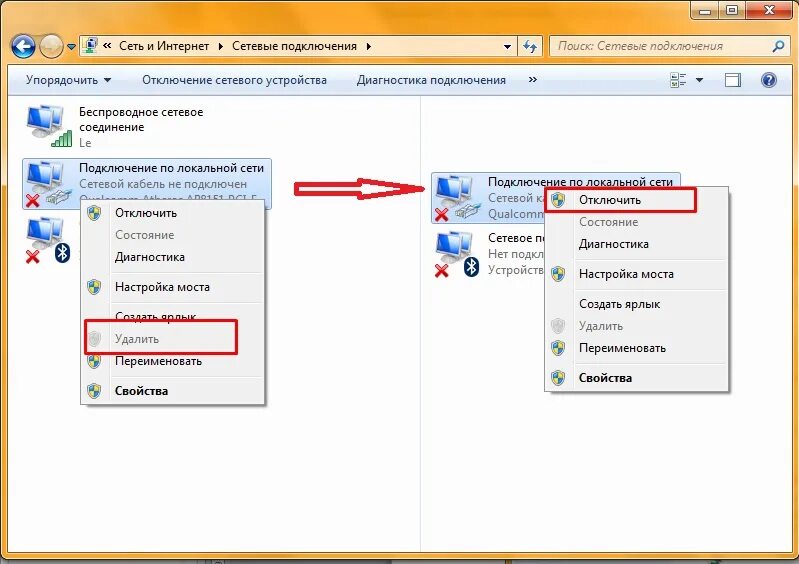The width and height of the screenshot is (799, 564).
Task: Minimize the Network Connections window
Action: coord(705,10)
